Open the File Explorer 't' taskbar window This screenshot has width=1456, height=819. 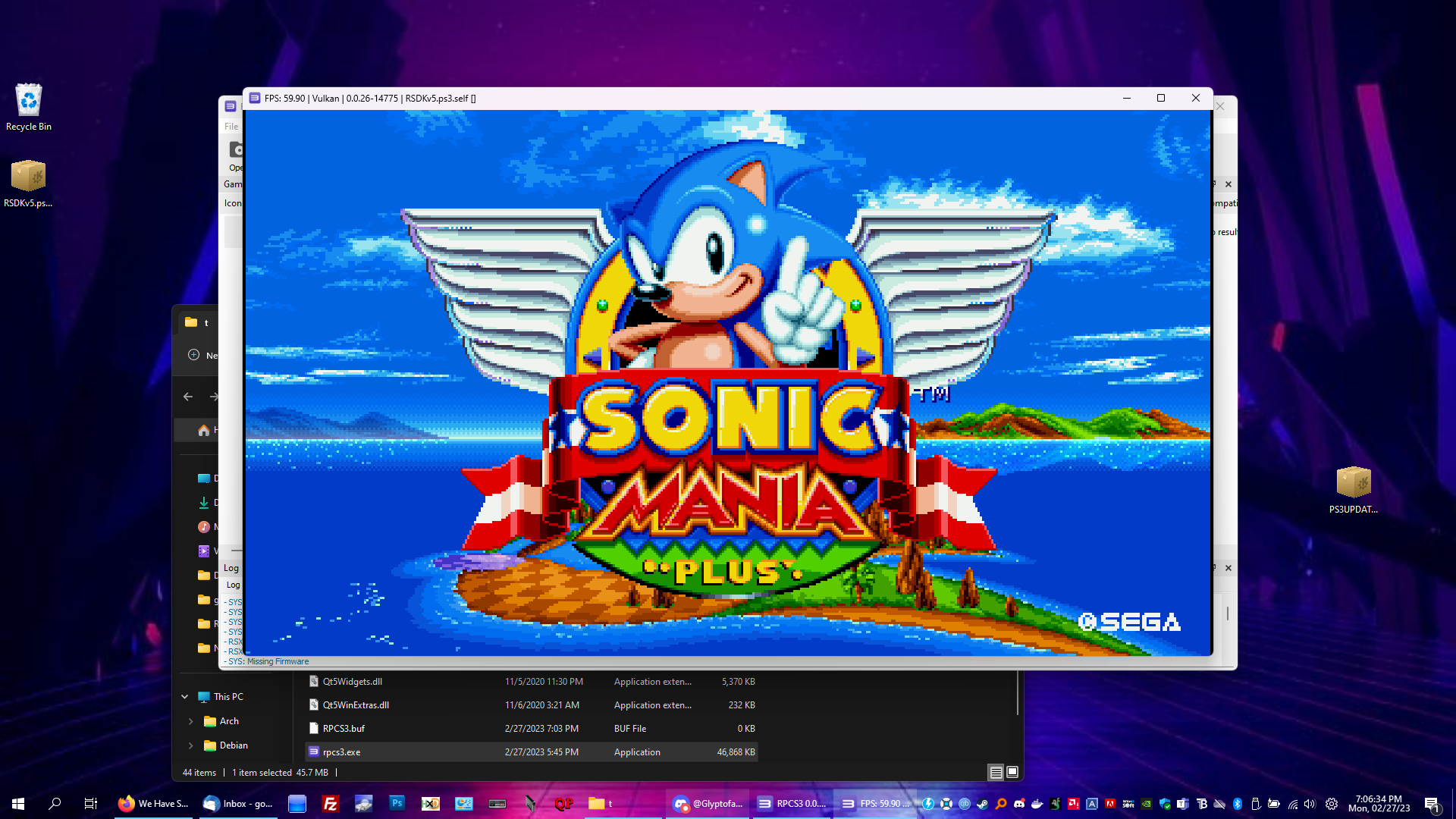click(x=623, y=804)
